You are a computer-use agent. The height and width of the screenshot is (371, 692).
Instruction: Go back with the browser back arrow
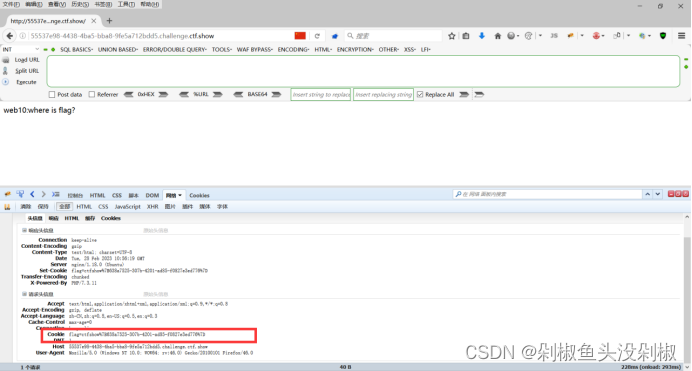click(10, 36)
